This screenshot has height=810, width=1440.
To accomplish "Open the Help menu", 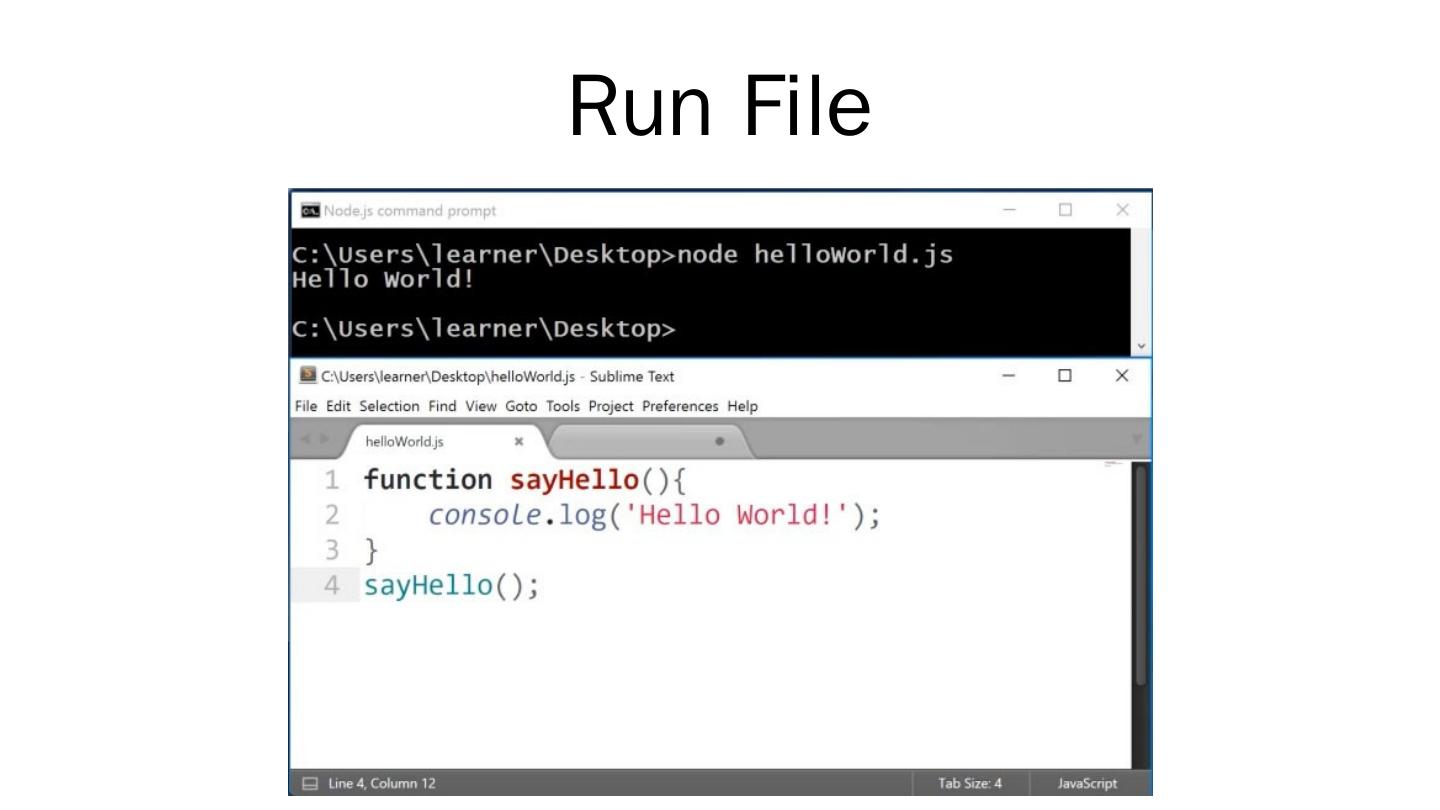I will point(742,406).
